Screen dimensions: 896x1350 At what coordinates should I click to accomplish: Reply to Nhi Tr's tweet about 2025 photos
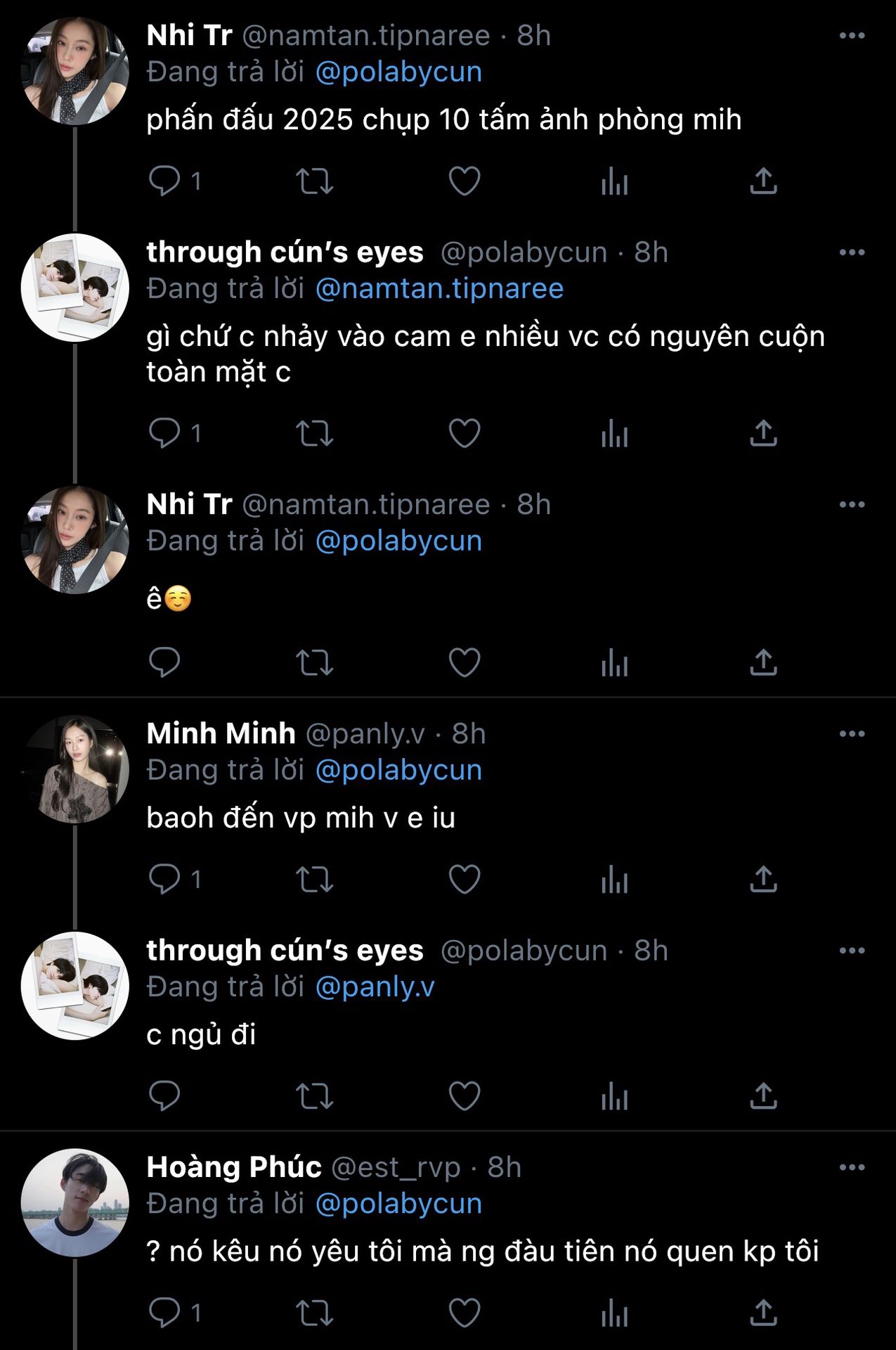[165, 181]
